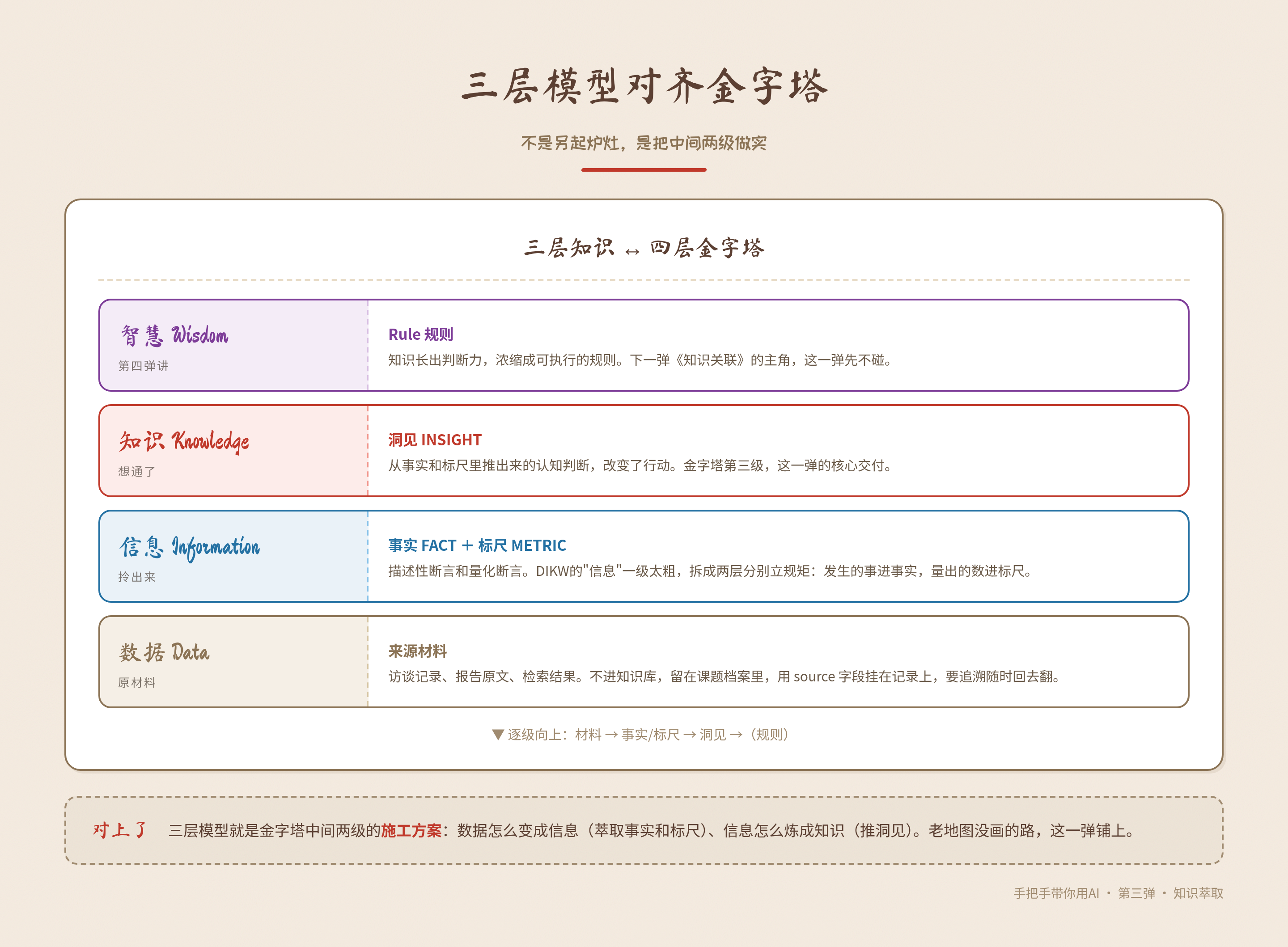Click the 信息 Information label
Image resolution: width=1288 pixels, height=947 pixels.
coord(189,547)
